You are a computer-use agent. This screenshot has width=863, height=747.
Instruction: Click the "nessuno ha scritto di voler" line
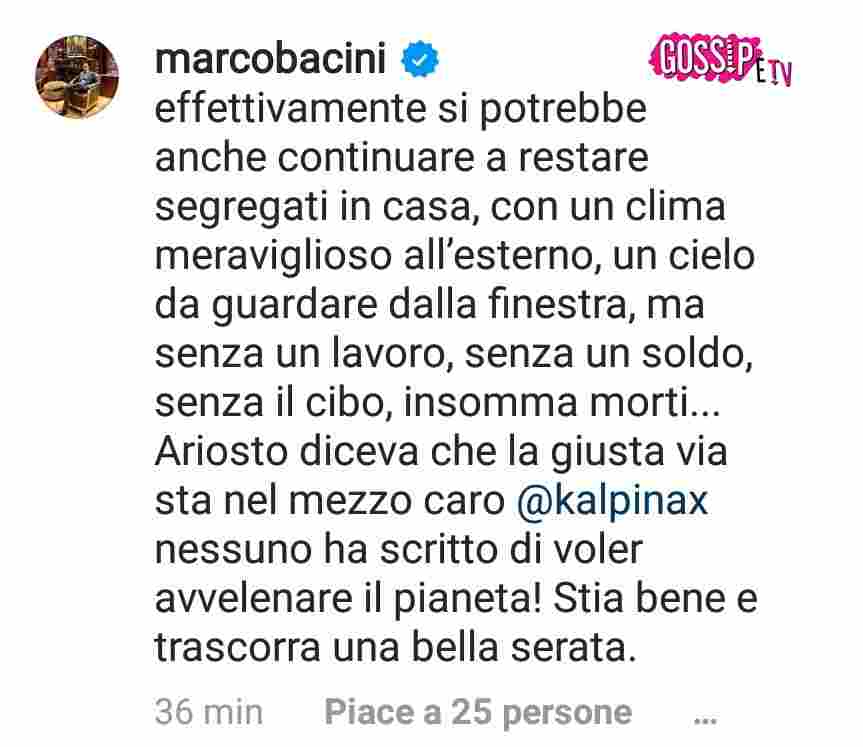(x=399, y=549)
